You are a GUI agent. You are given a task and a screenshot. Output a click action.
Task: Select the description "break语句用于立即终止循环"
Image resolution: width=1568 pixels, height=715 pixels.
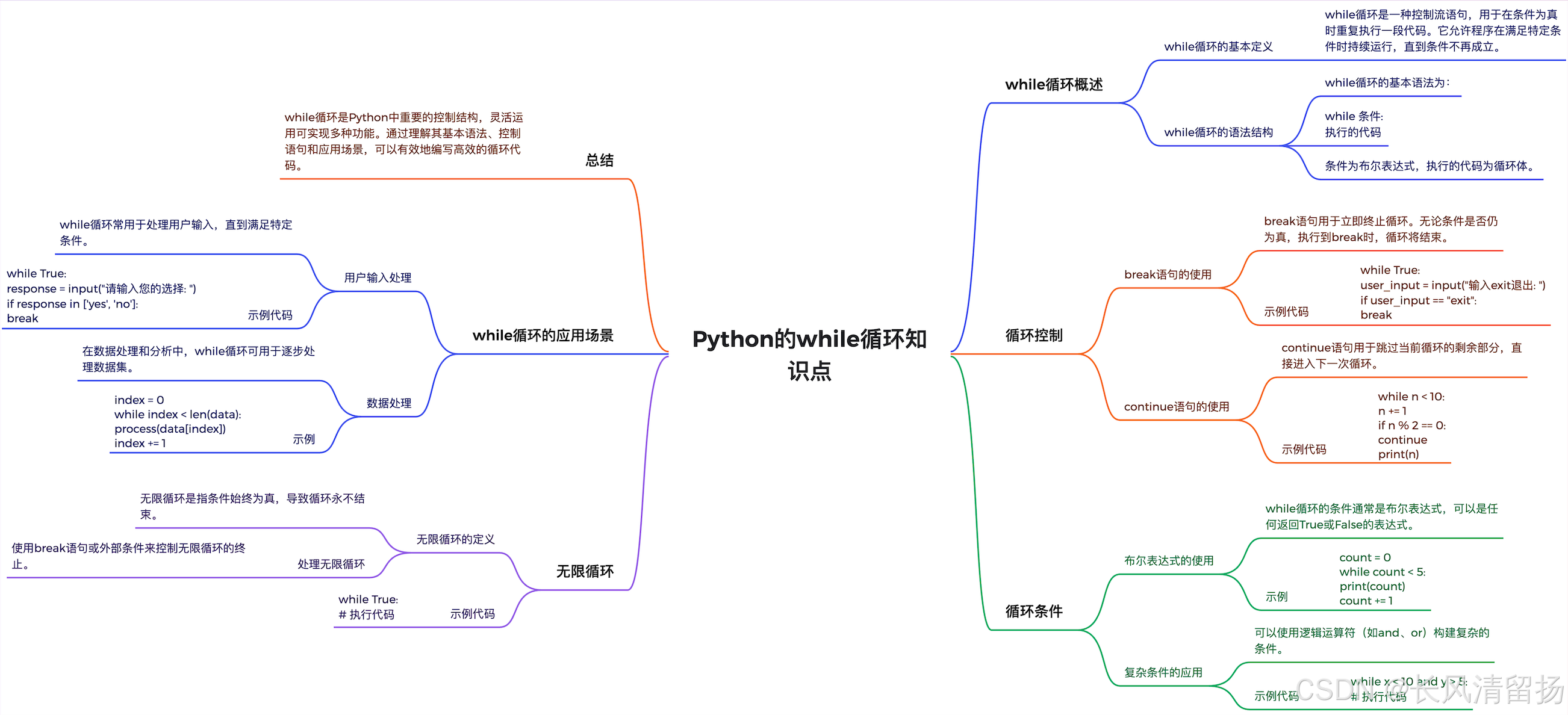[x=1381, y=229]
